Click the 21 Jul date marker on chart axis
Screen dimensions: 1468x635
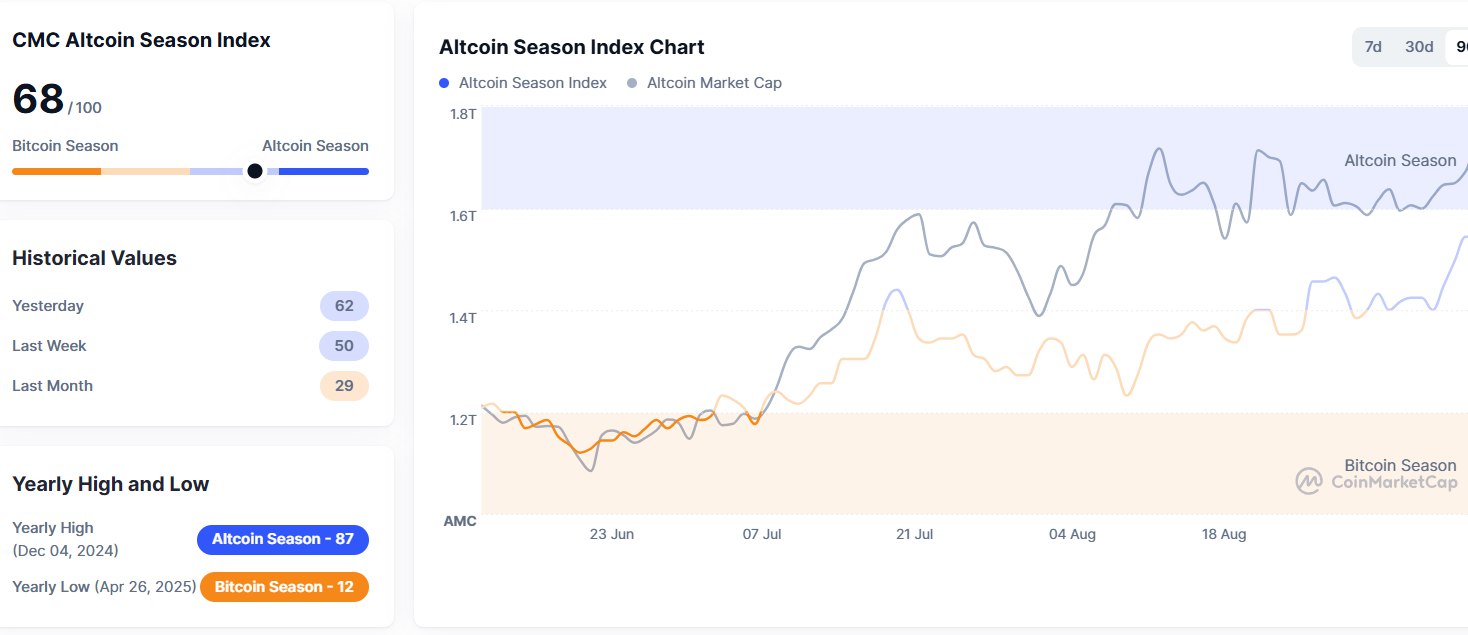[x=914, y=534]
